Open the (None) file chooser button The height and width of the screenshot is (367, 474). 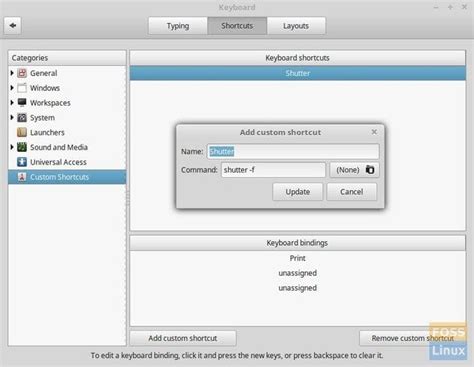click(354, 170)
